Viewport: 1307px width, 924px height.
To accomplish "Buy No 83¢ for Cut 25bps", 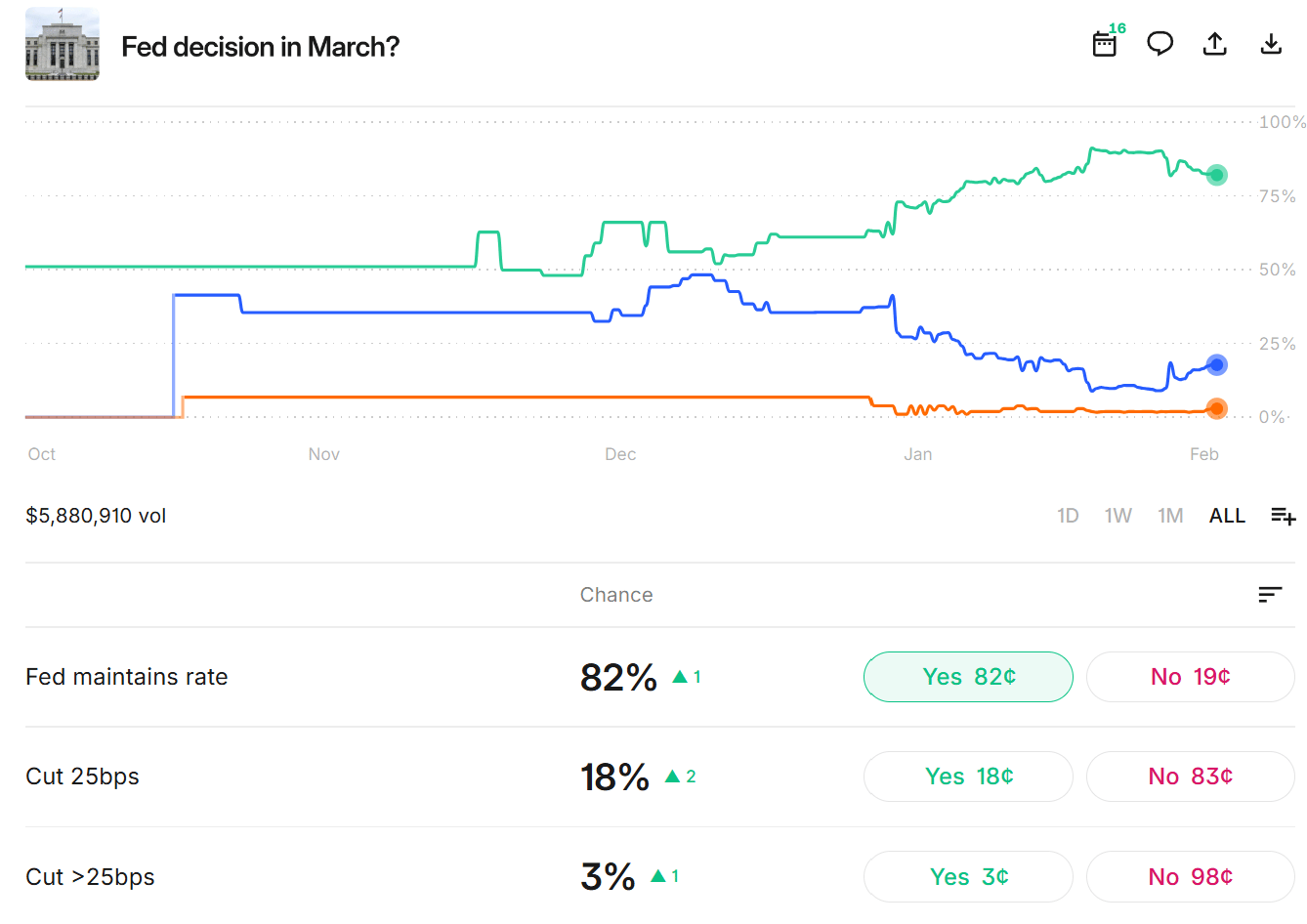I will pyautogui.click(x=1190, y=777).
